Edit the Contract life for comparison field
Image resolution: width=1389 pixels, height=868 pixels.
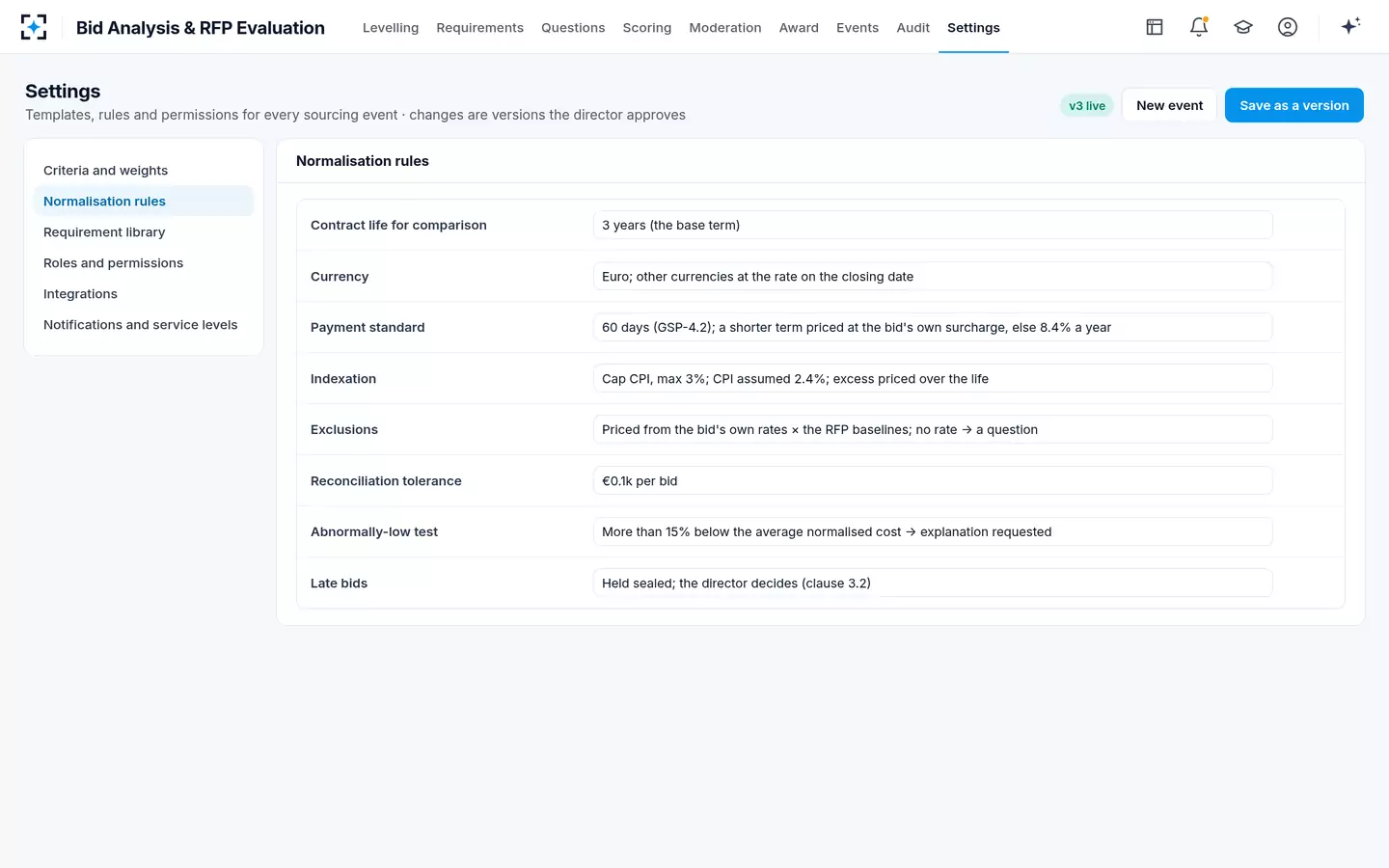coord(933,225)
